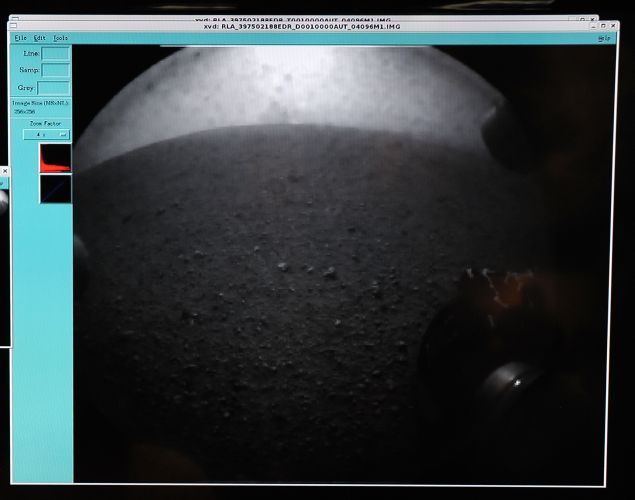Click the Grey value field
635x500 pixels.
coord(53,88)
